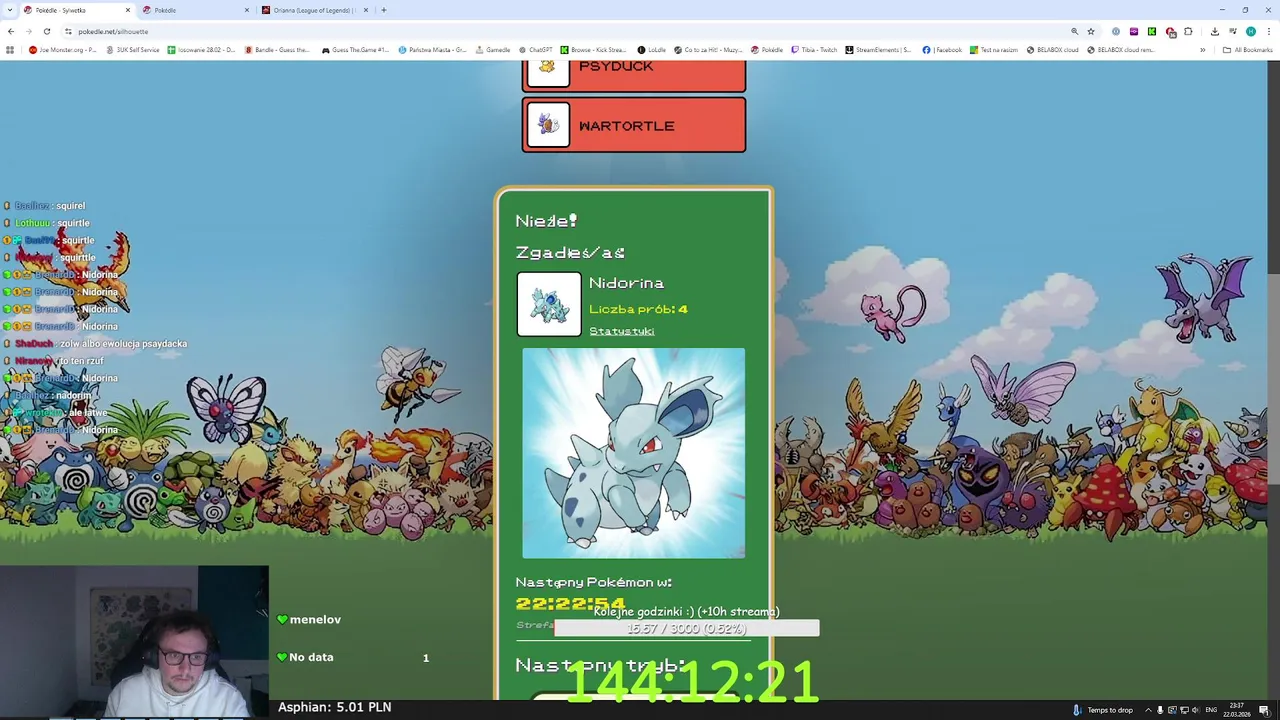
Task: Click the Nidorina name text
Action: (626, 283)
